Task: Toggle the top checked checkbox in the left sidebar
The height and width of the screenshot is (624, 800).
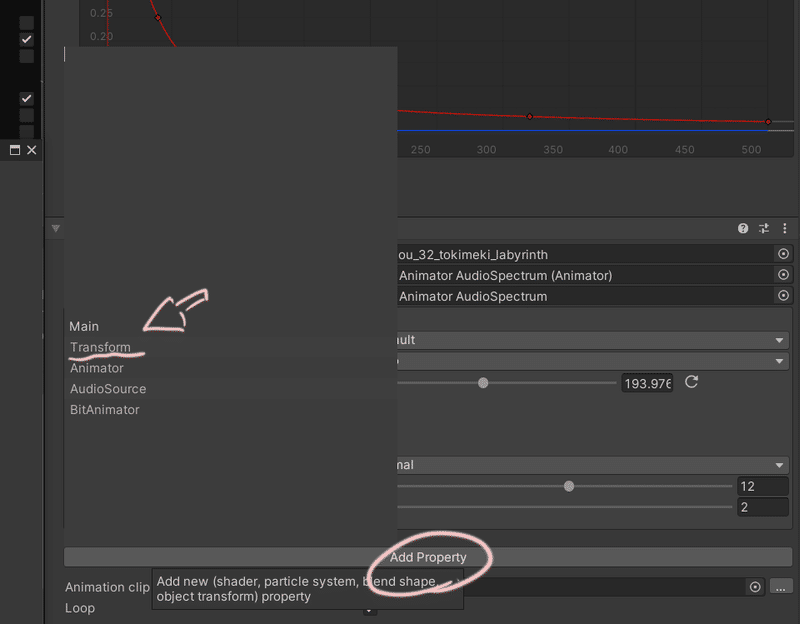Action: click(26, 40)
